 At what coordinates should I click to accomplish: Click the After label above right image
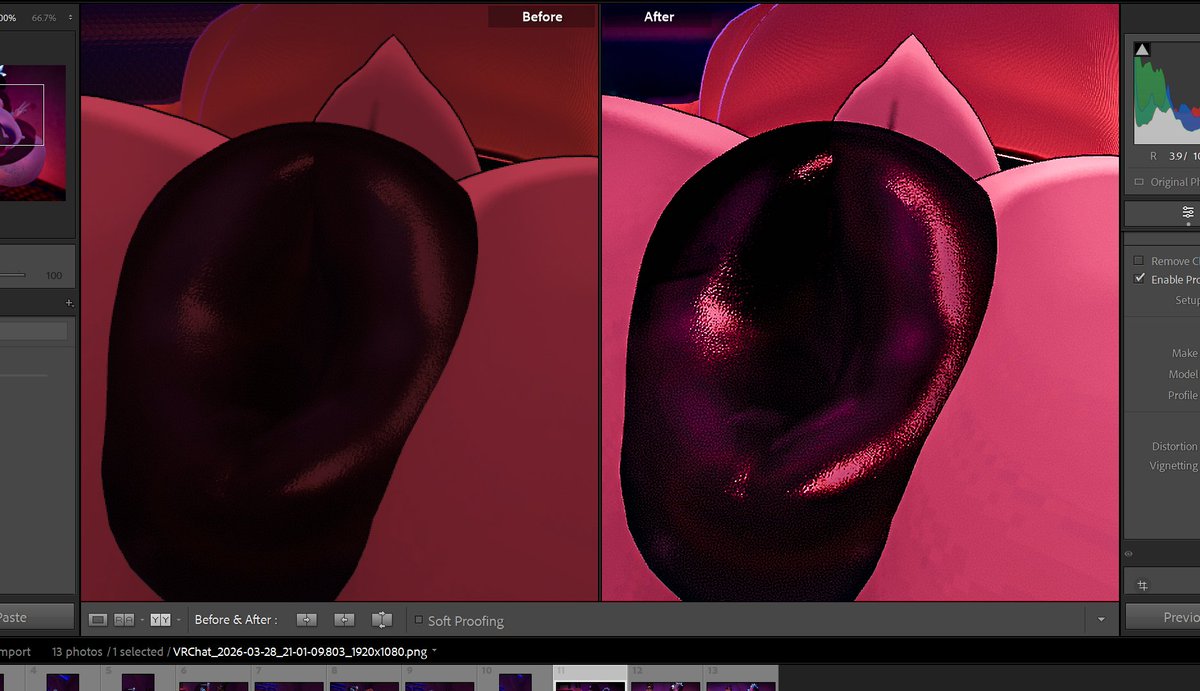(659, 17)
